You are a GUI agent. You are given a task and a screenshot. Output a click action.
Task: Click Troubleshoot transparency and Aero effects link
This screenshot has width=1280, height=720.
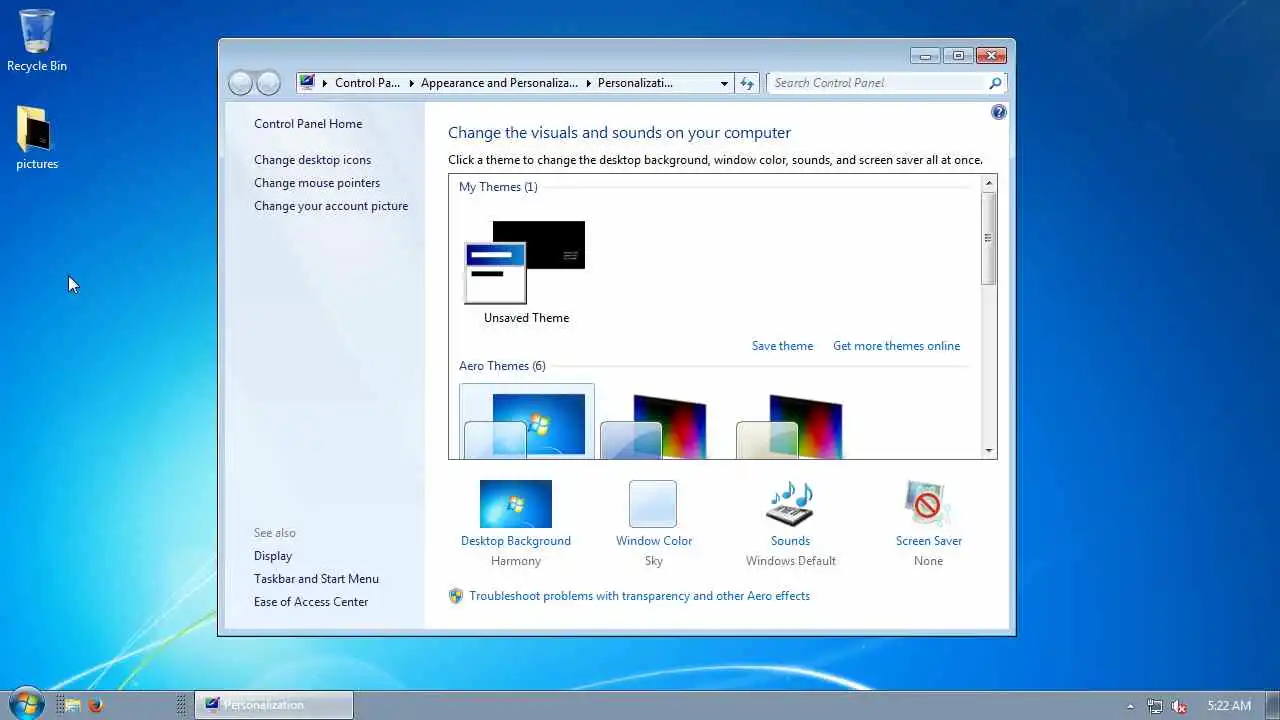(x=639, y=596)
